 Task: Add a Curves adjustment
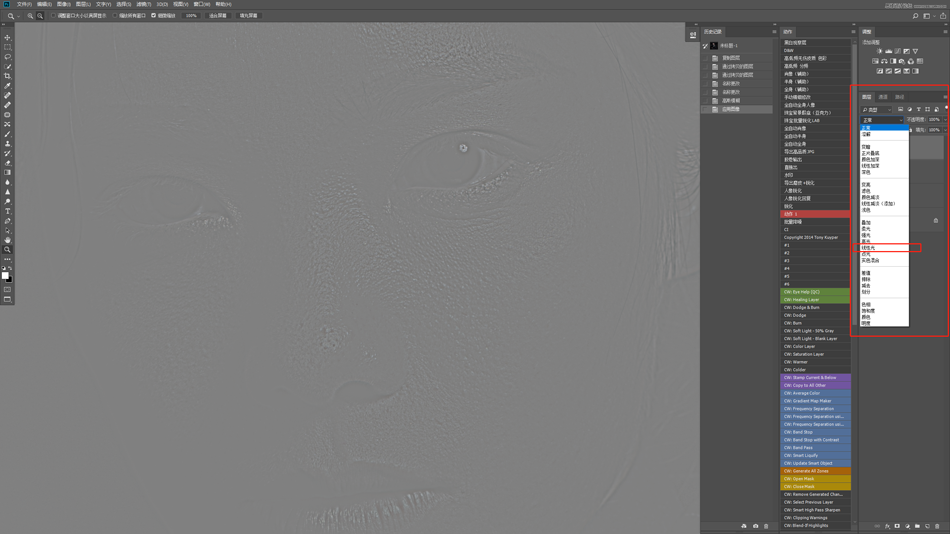click(x=898, y=52)
